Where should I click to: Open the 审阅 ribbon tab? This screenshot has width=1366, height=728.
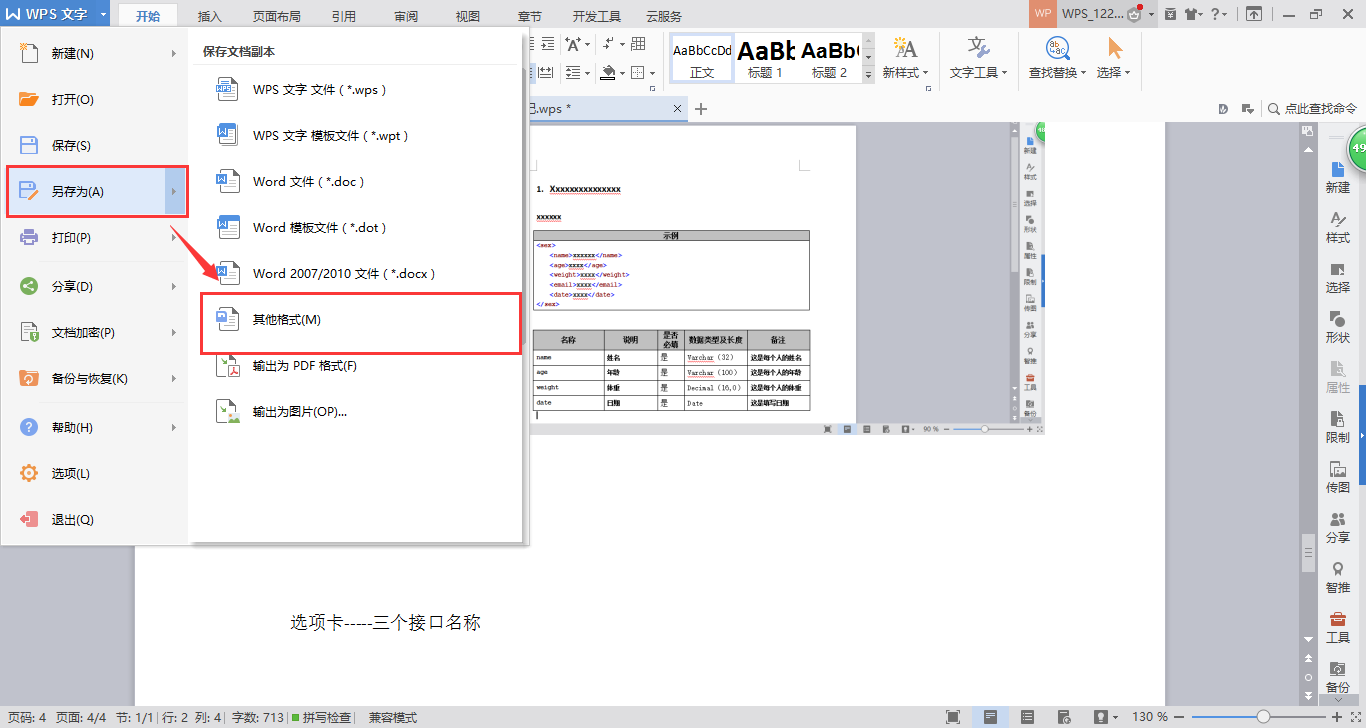pos(406,16)
